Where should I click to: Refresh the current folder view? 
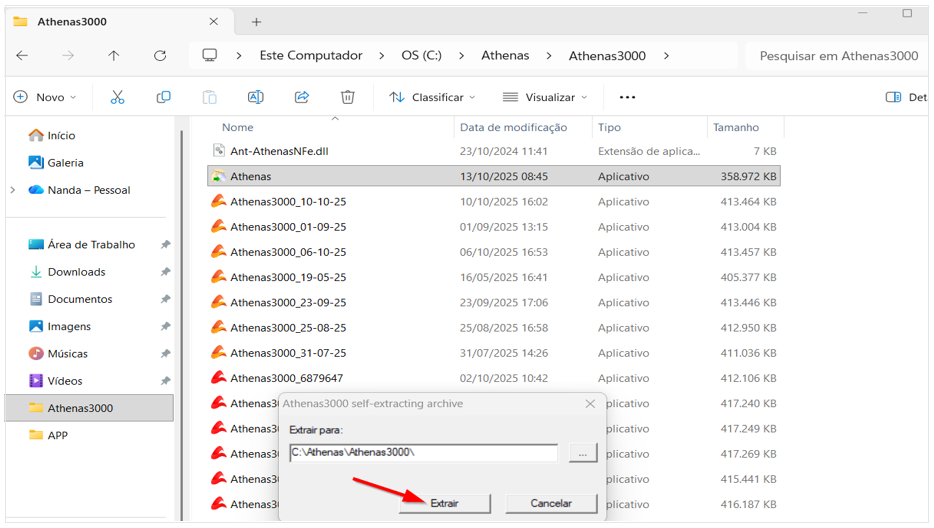160,56
